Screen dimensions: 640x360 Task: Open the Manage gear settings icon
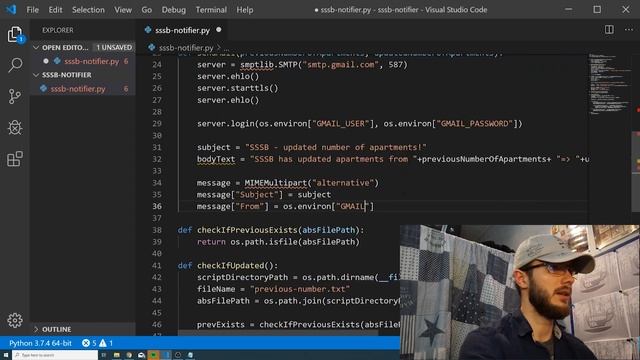coord(15,320)
